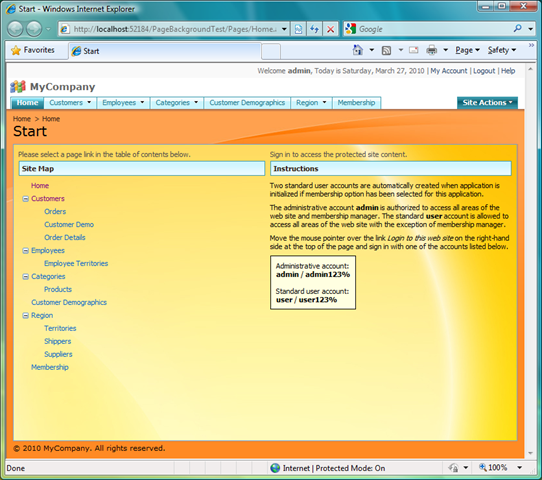Open the Favorites star button
542x480 pixels.
33,50
